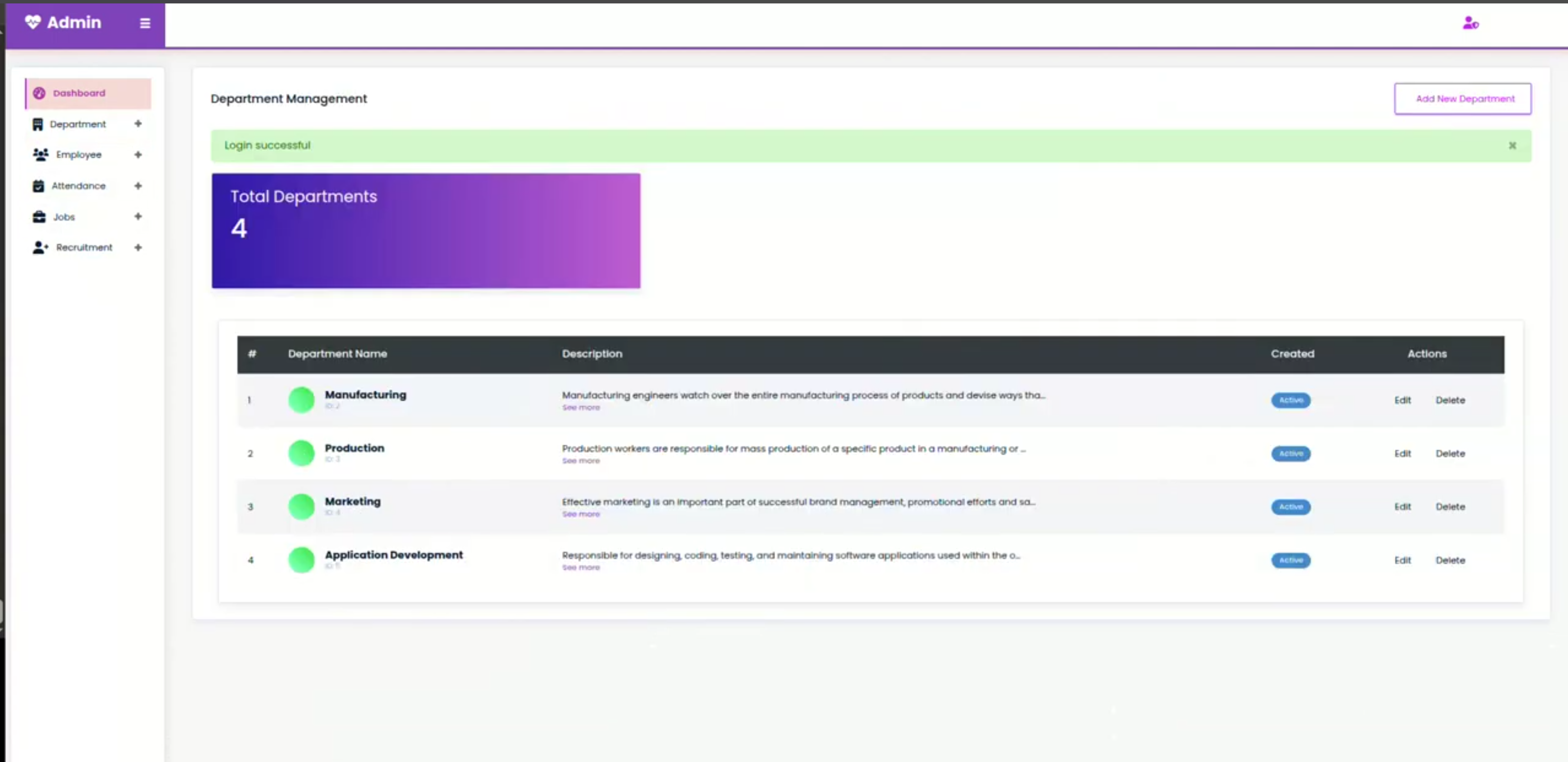Click the Active badge for Production
Viewport: 1568px width, 762px height.
pyautogui.click(x=1290, y=454)
